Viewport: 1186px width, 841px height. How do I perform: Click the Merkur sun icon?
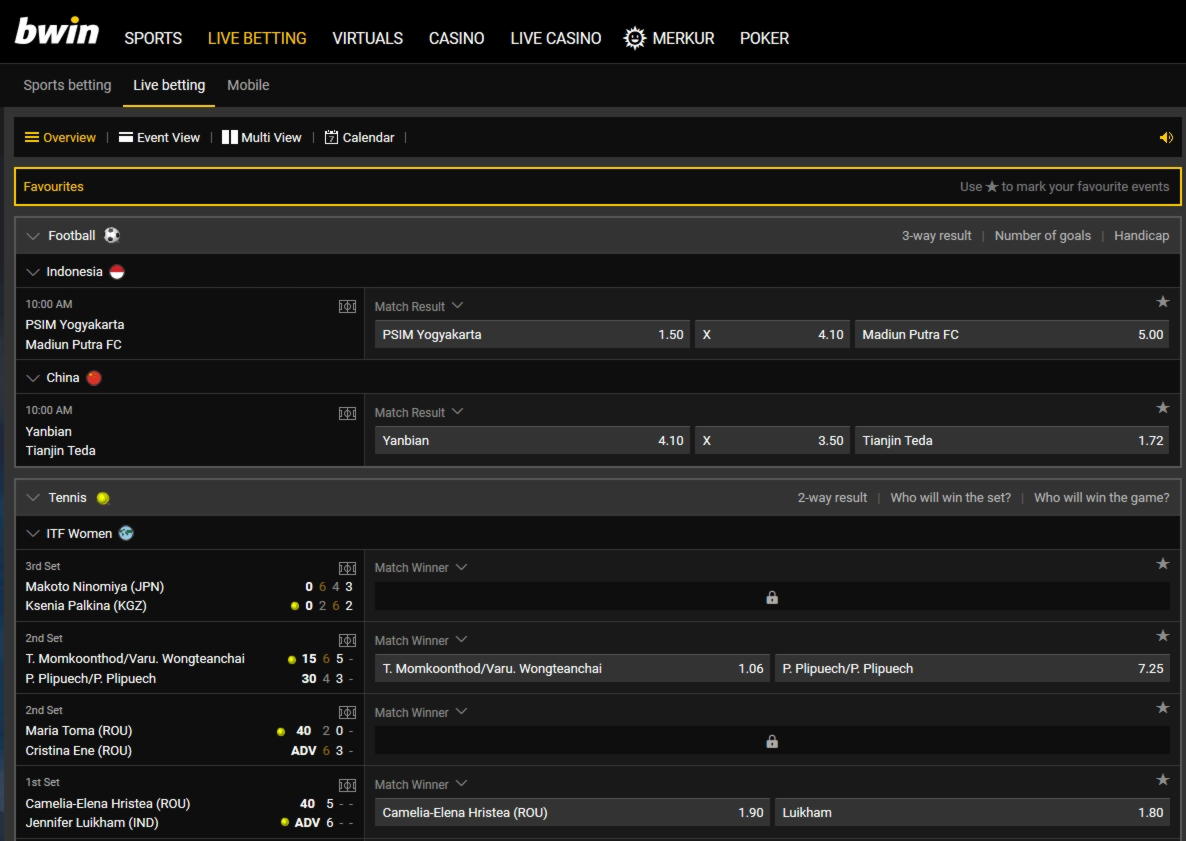tap(635, 38)
